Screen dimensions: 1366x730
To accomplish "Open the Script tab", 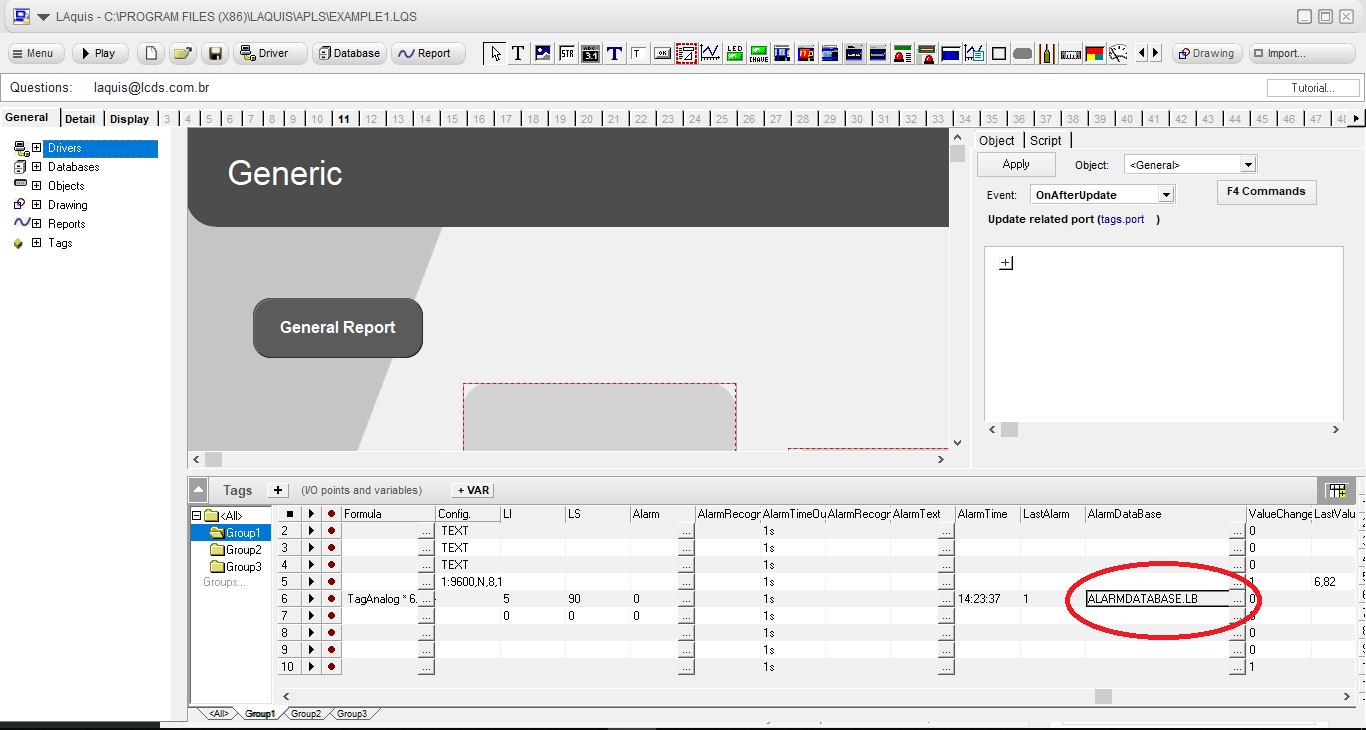I will 1046,140.
